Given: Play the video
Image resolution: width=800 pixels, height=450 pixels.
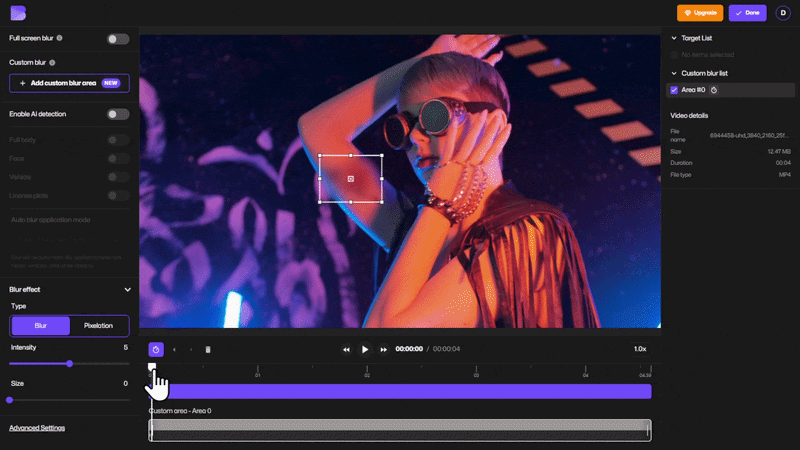Looking at the screenshot, I should [365, 349].
